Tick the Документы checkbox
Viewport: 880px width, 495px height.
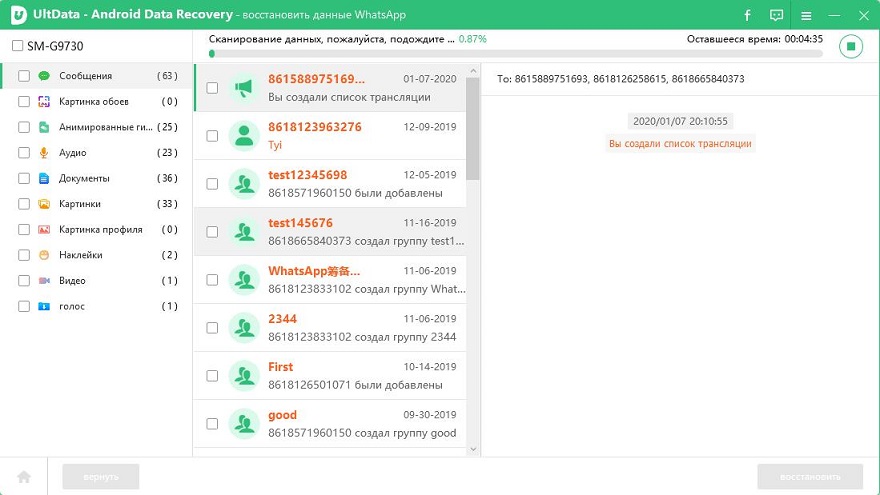tap(24, 178)
